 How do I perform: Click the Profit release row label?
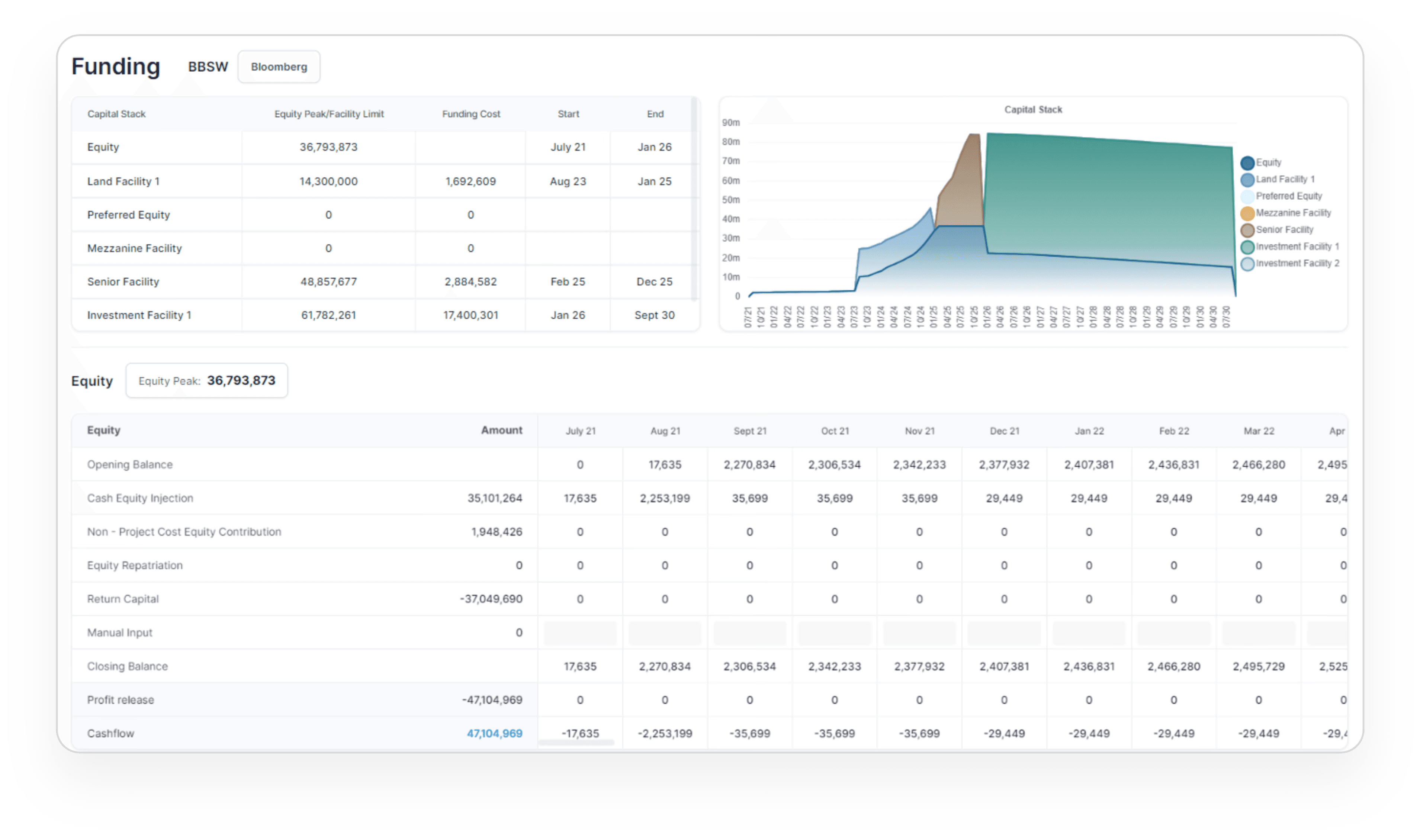tap(120, 699)
